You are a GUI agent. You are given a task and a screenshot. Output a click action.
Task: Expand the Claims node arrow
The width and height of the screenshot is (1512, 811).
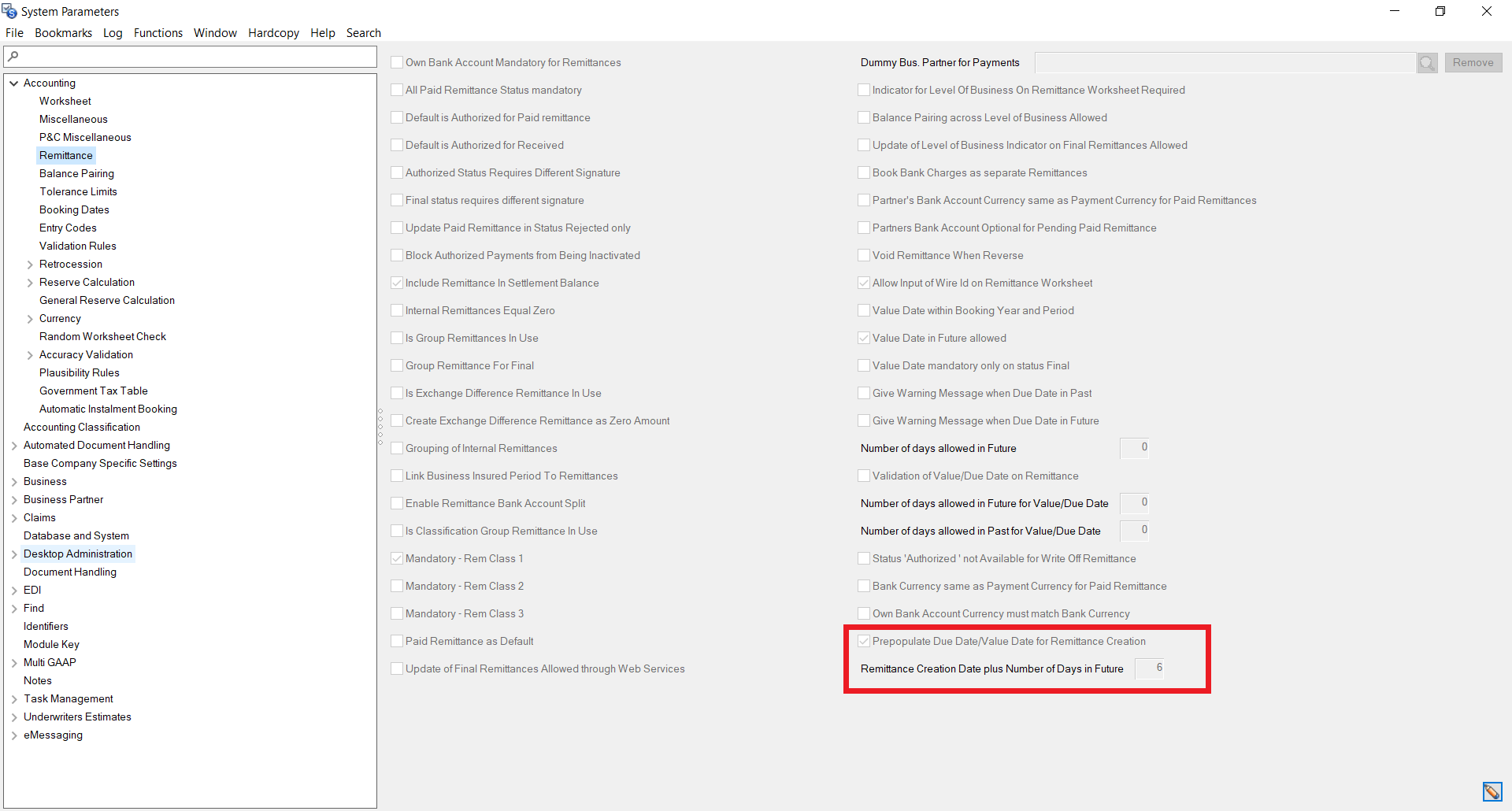click(14, 518)
